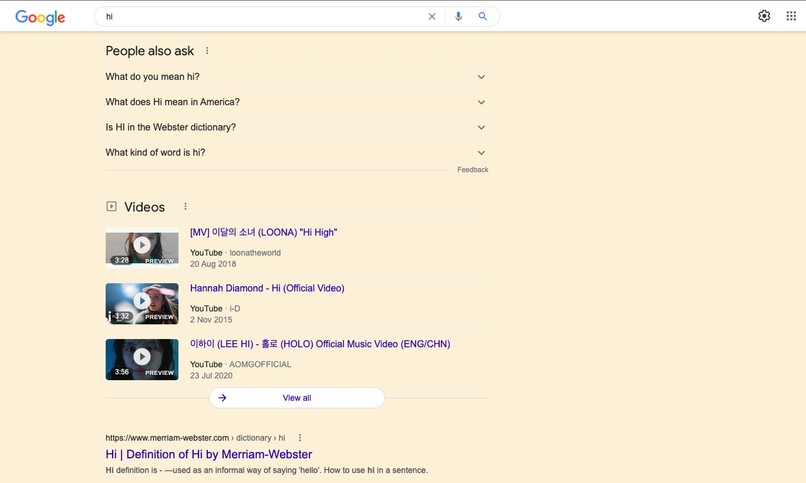Image resolution: width=806 pixels, height=483 pixels.
Task: Click into the search input field
Action: click(262, 16)
